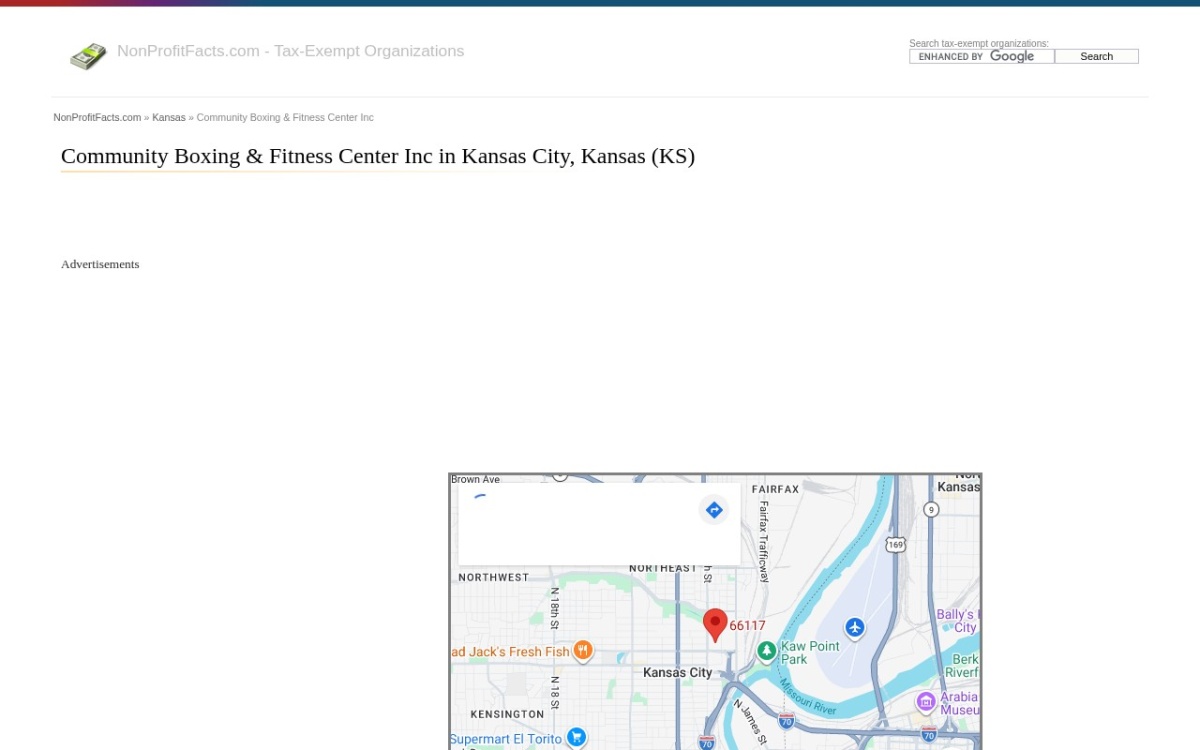The image size is (1200, 750).
Task: Click Supermart El Torito shopping cart marker
Action: pos(576,738)
